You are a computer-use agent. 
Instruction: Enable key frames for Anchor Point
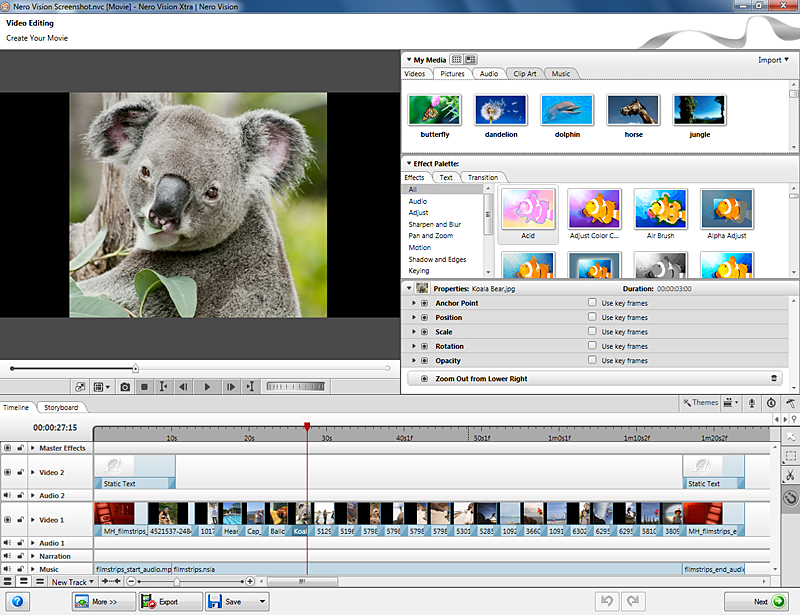pos(592,303)
